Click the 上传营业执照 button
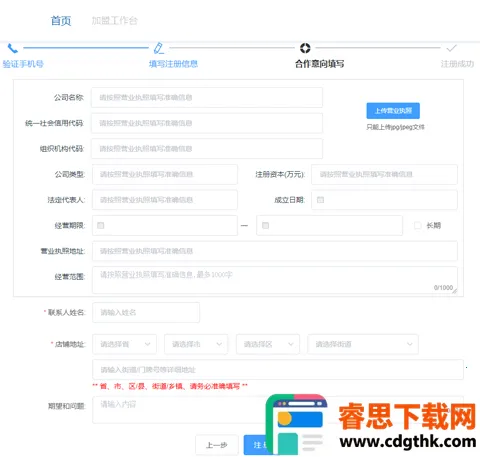The image size is (480, 457). (x=393, y=111)
